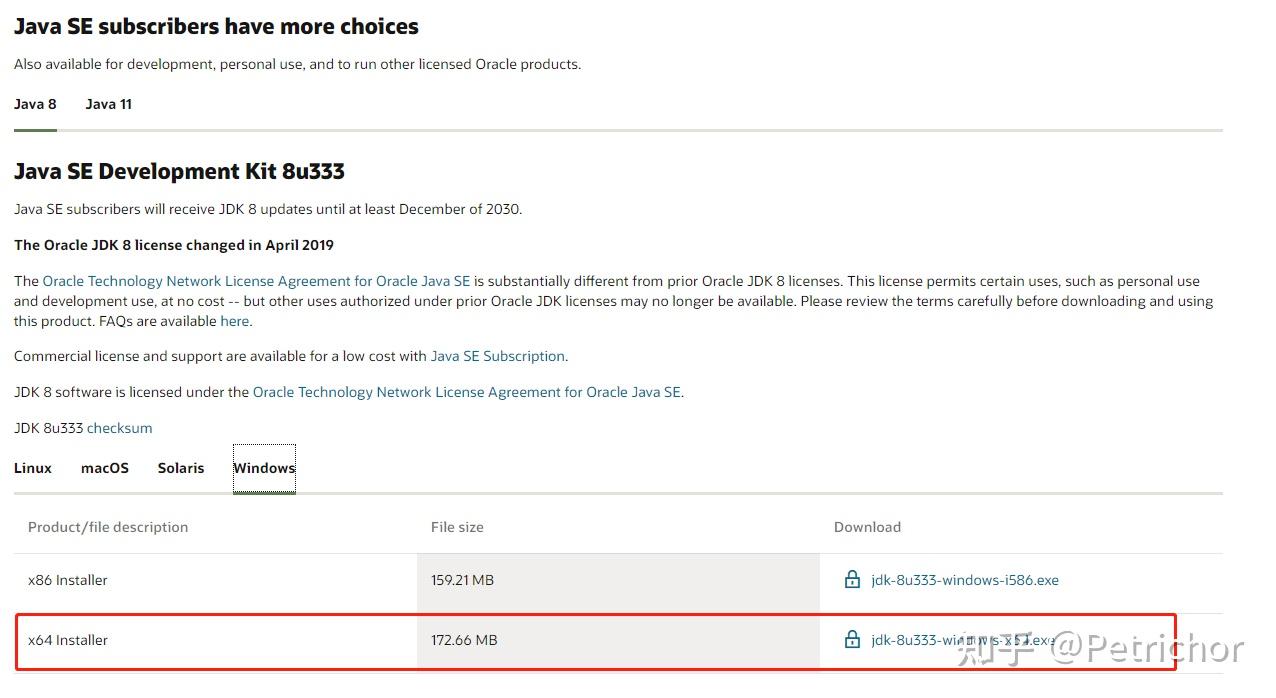Show macOS downloads tab
This screenshot has height=698, width=1276.
click(105, 468)
